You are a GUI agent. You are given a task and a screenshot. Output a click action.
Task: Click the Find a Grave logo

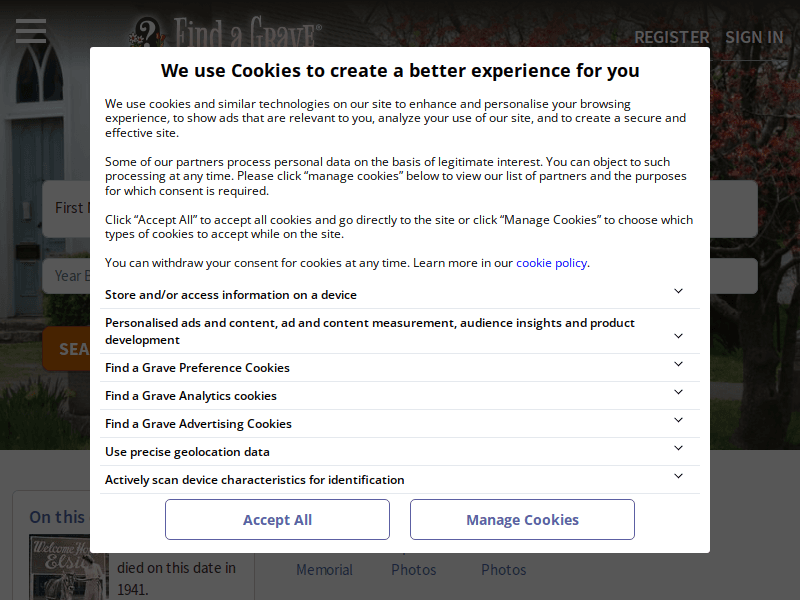228,32
